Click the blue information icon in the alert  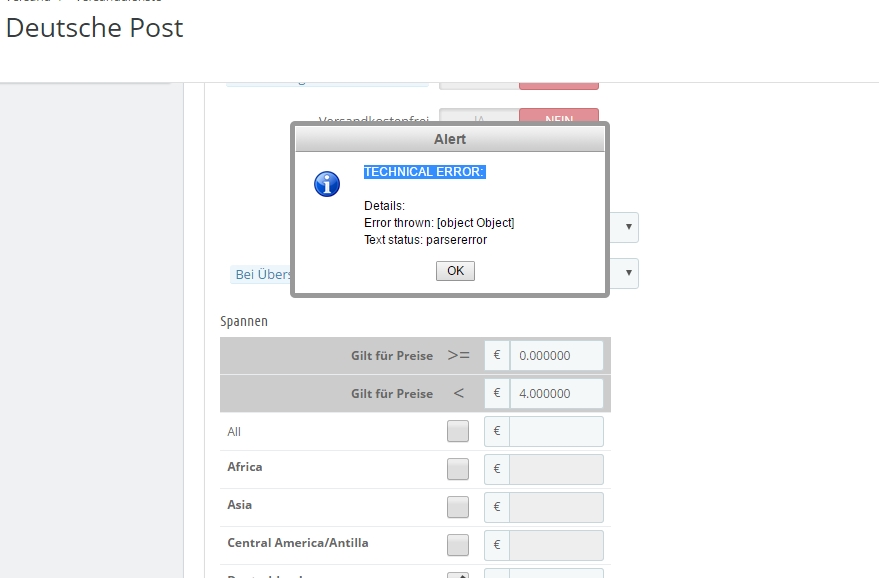point(327,184)
